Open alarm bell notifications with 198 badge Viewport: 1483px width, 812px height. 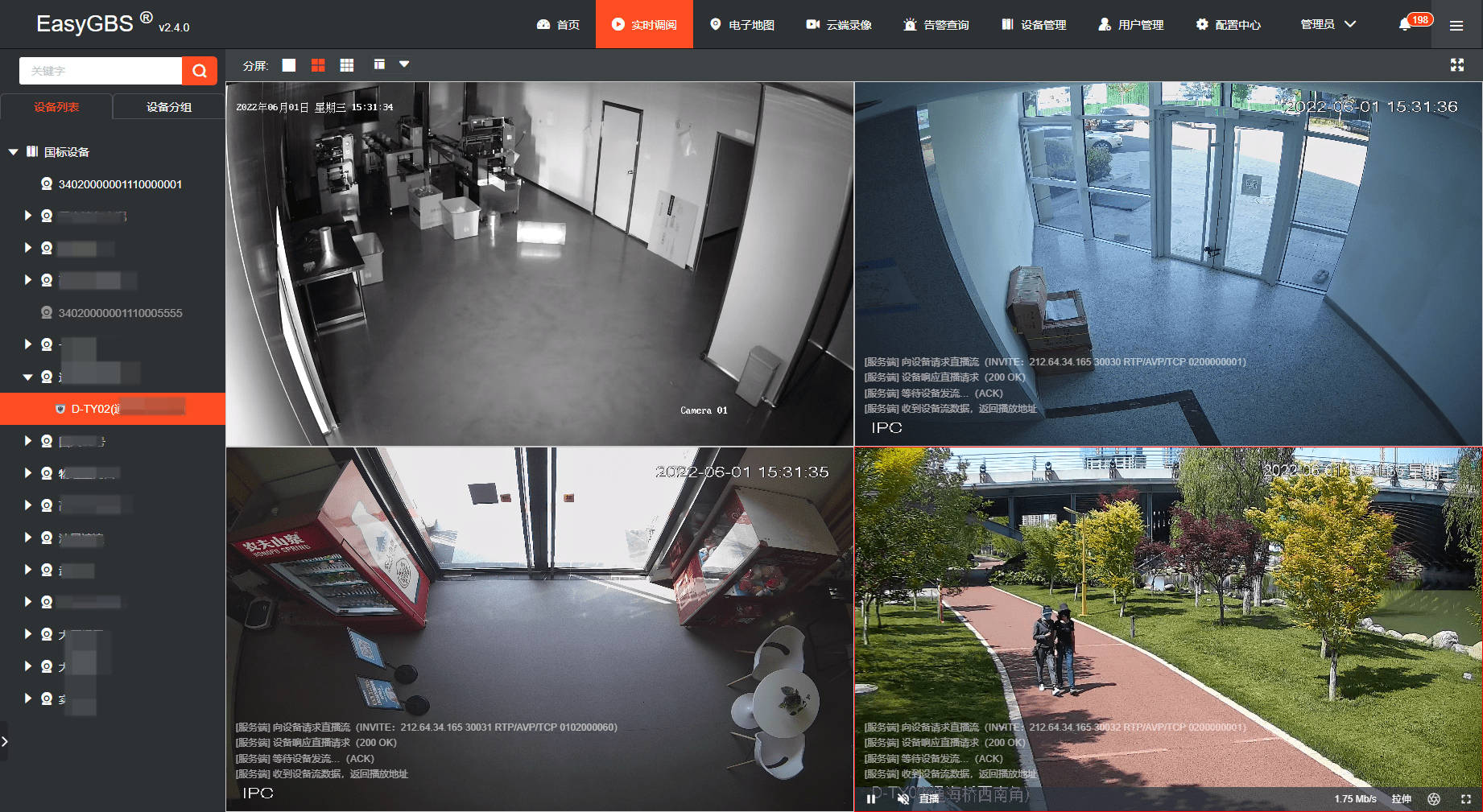(x=1415, y=23)
